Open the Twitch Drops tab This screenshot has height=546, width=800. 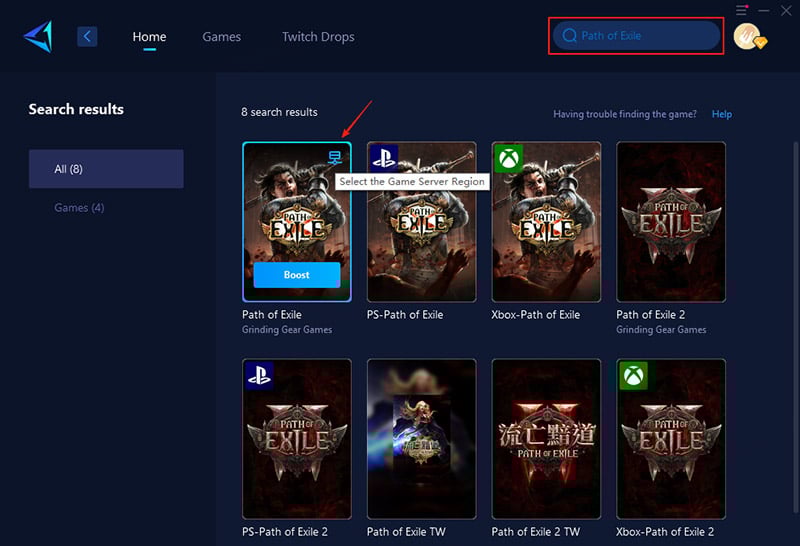[x=318, y=37]
